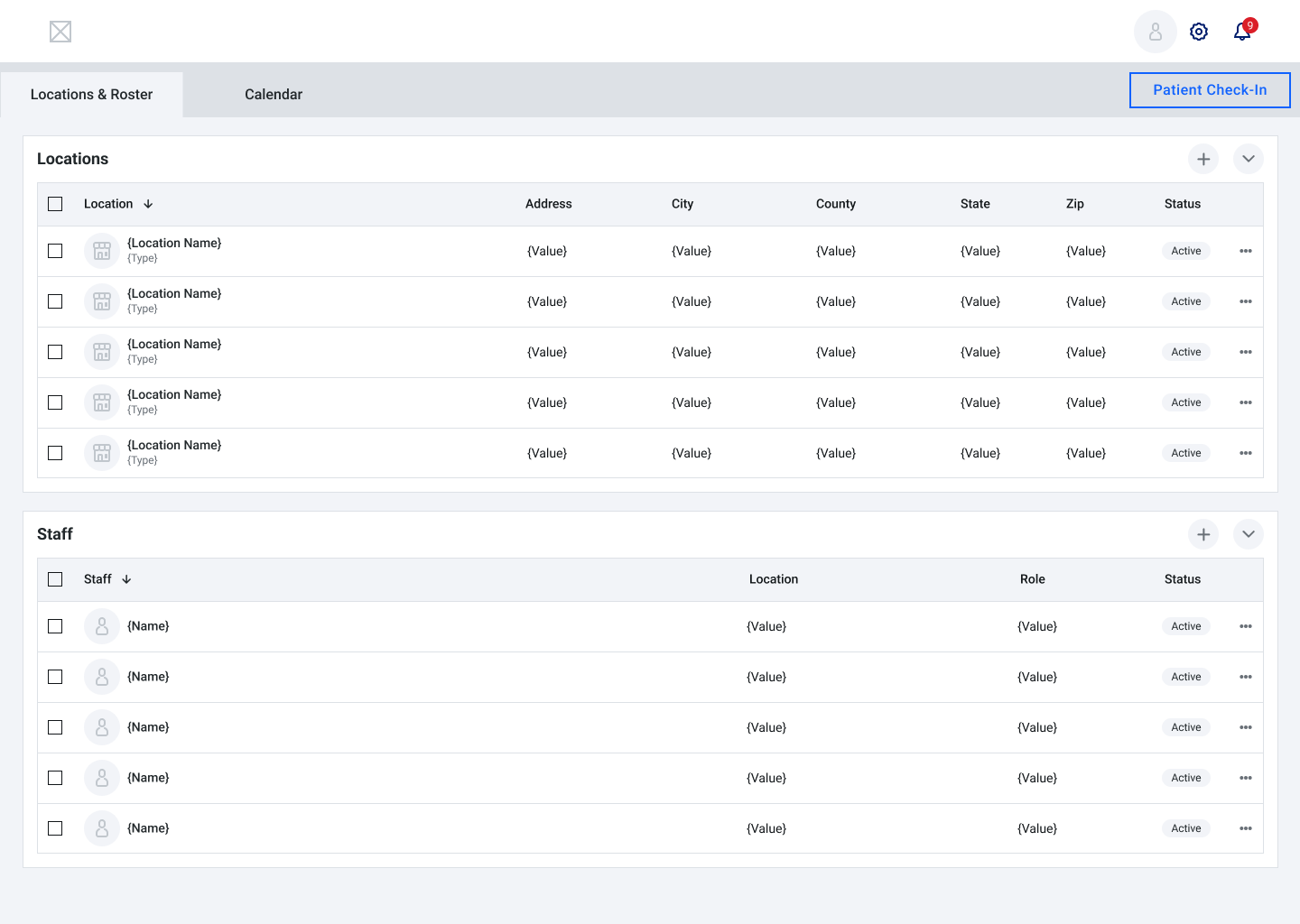Screen dimensions: 1300x924
Task: Collapse the Locations section chevron
Action: (1249, 159)
